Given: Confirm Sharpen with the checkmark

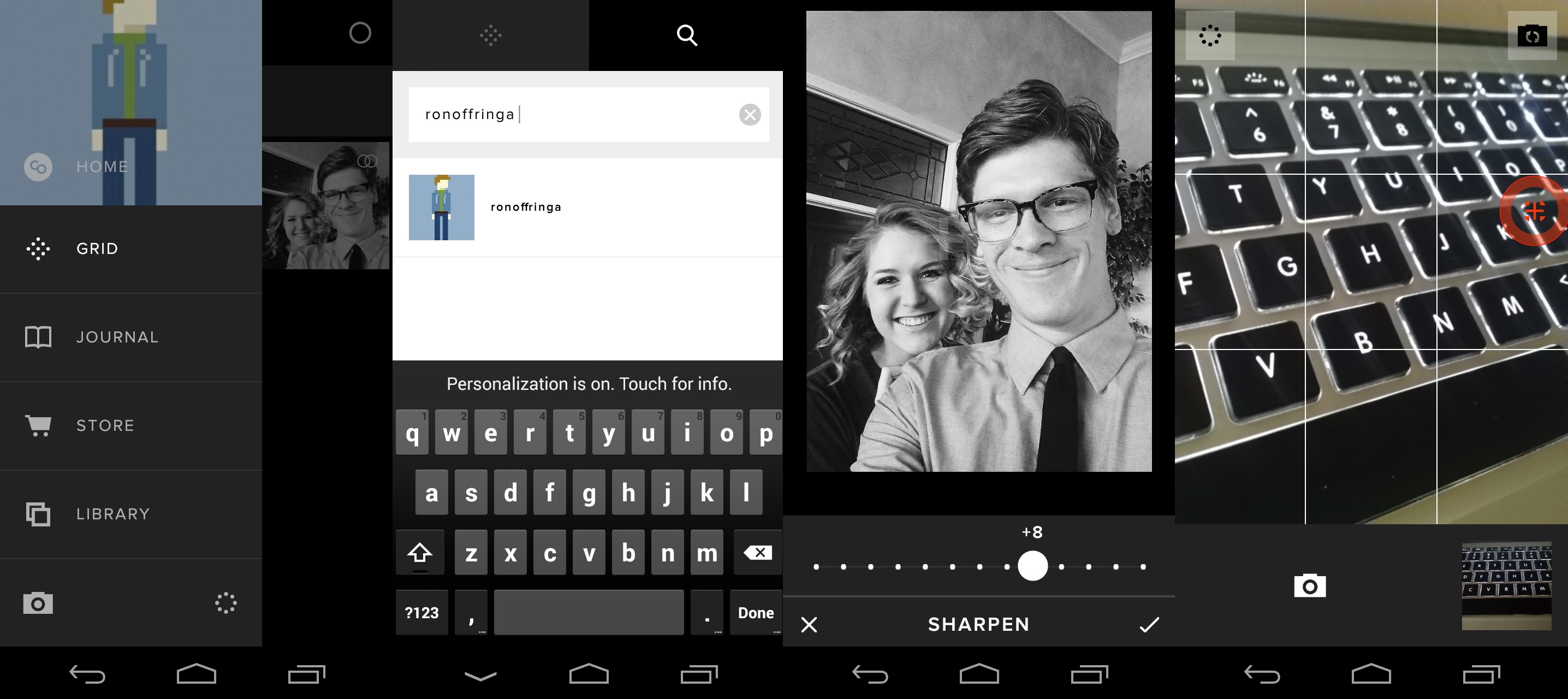Looking at the screenshot, I should point(1149,625).
